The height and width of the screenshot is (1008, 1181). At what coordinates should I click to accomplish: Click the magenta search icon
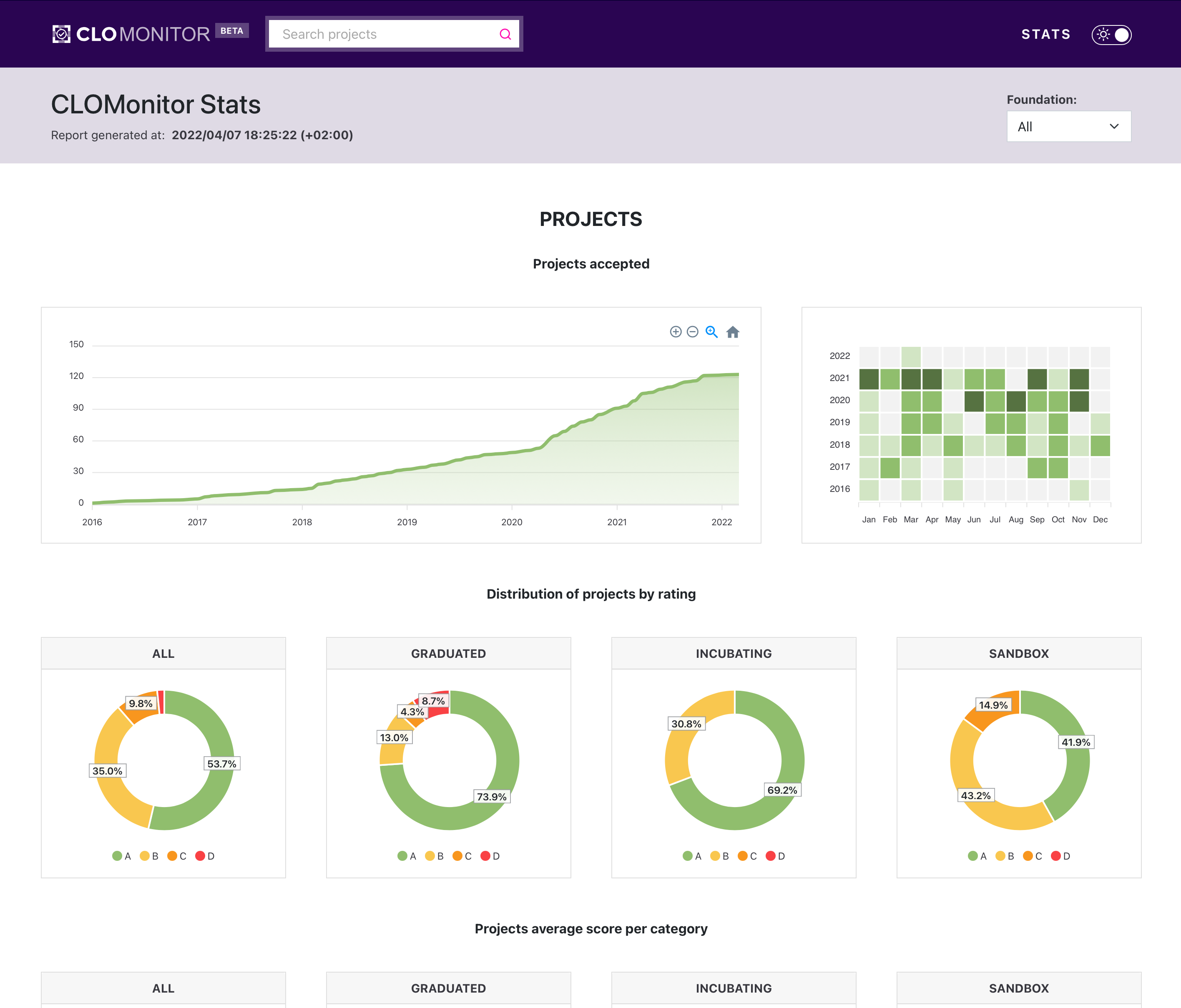(505, 34)
